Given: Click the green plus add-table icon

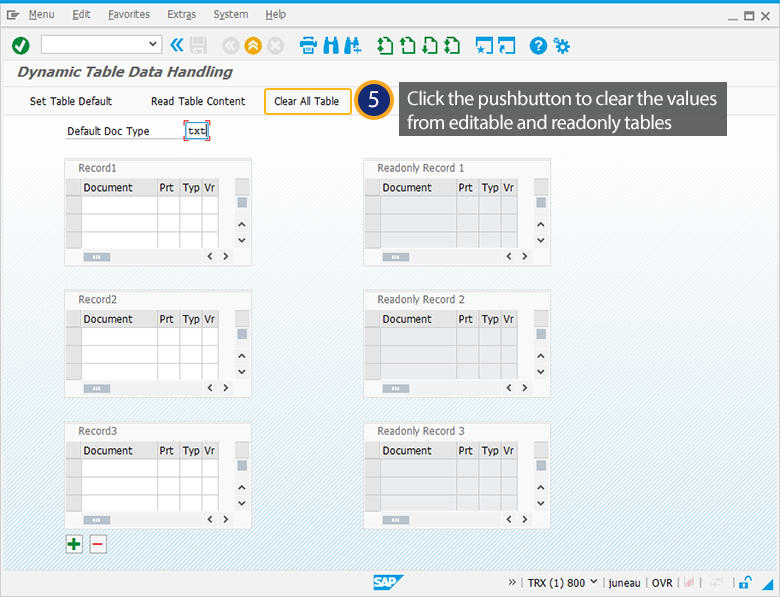Looking at the screenshot, I should (74, 544).
